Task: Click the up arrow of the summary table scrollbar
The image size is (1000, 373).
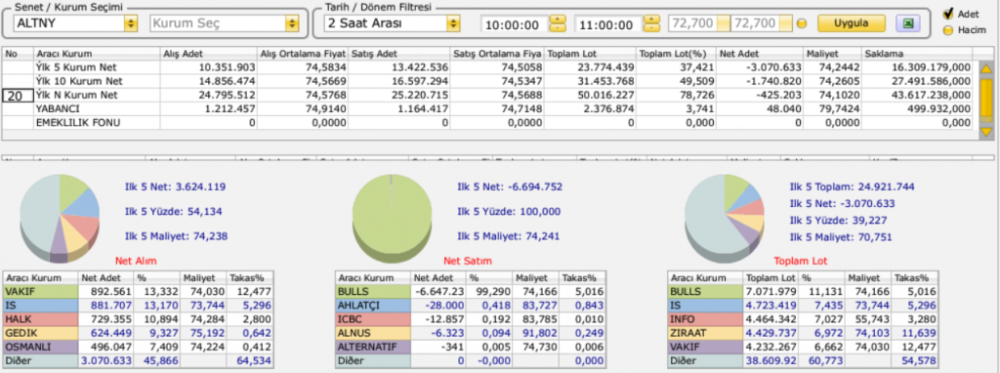Action: (x=986, y=69)
